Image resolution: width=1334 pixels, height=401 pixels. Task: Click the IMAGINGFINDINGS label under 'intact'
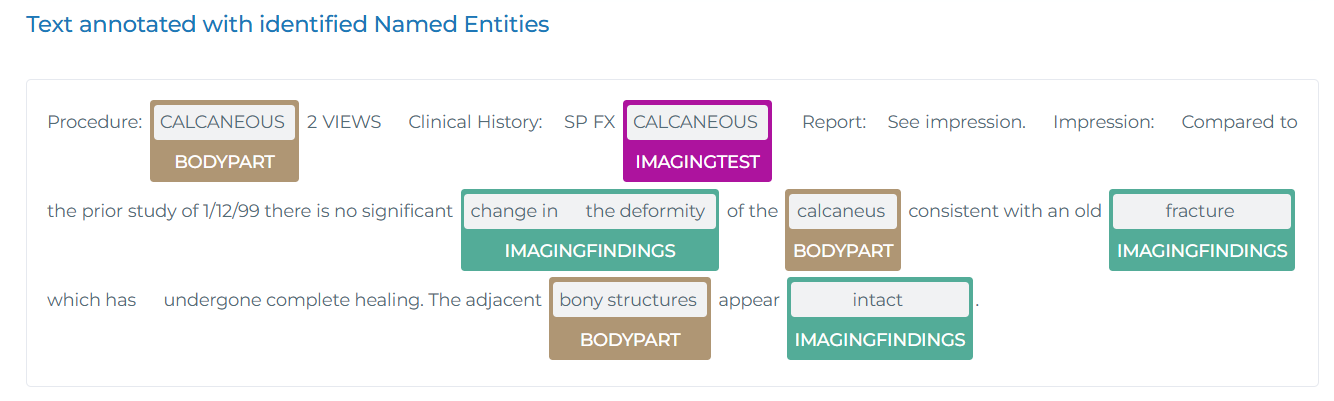pos(880,340)
